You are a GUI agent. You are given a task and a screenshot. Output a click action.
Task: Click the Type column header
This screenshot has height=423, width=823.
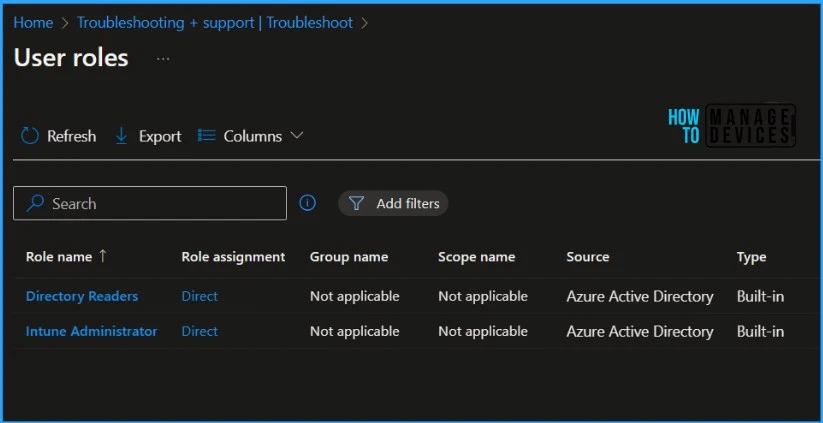tap(752, 257)
